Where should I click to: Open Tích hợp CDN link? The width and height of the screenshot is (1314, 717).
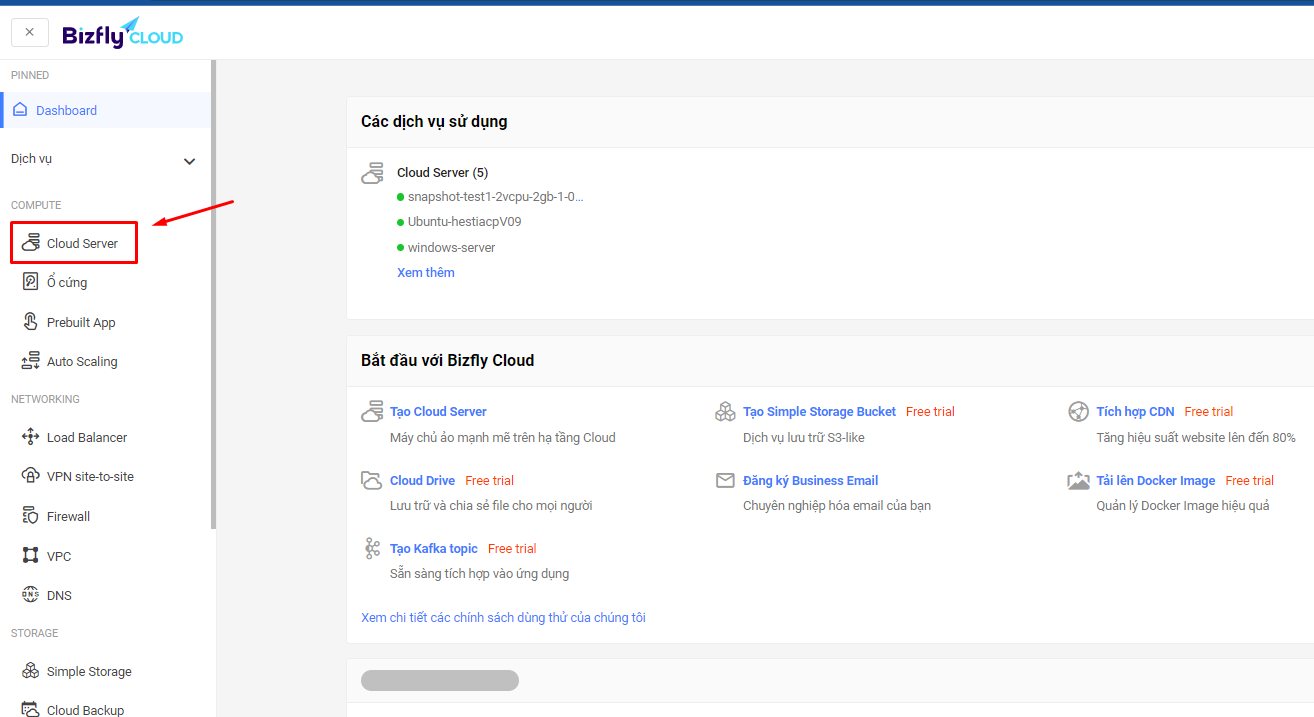point(1135,411)
